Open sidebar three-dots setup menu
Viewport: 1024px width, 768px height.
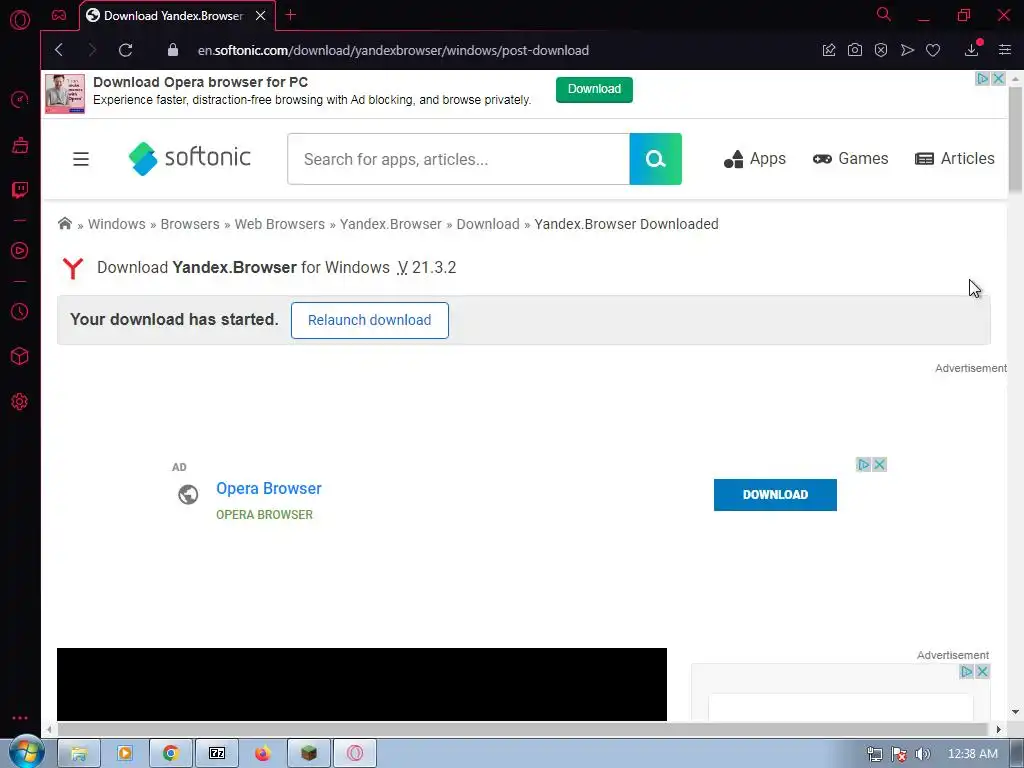point(20,718)
